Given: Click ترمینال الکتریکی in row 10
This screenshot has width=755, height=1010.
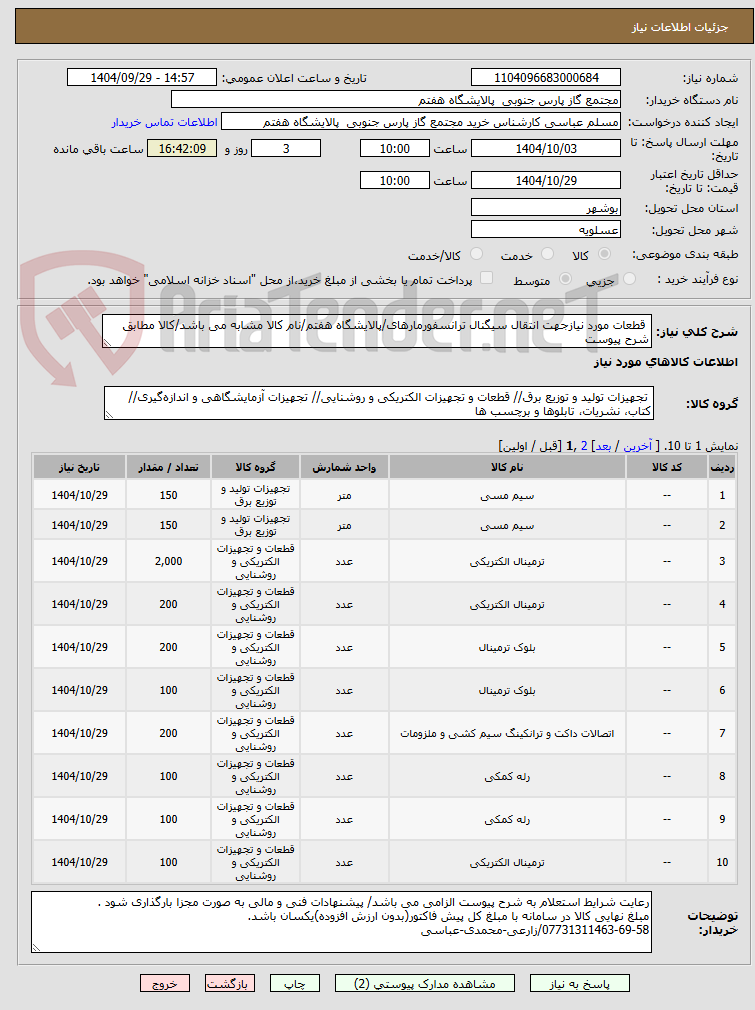Looking at the screenshot, I should click(x=507, y=862).
